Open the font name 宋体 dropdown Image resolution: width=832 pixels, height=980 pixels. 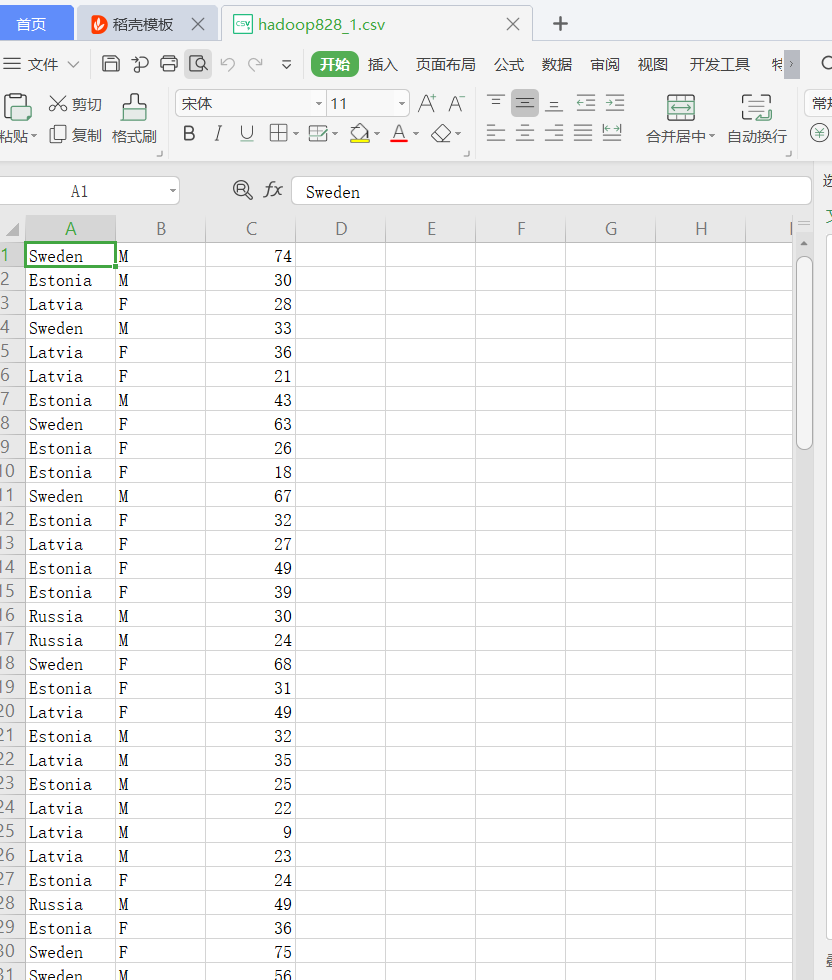click(319, 104)
